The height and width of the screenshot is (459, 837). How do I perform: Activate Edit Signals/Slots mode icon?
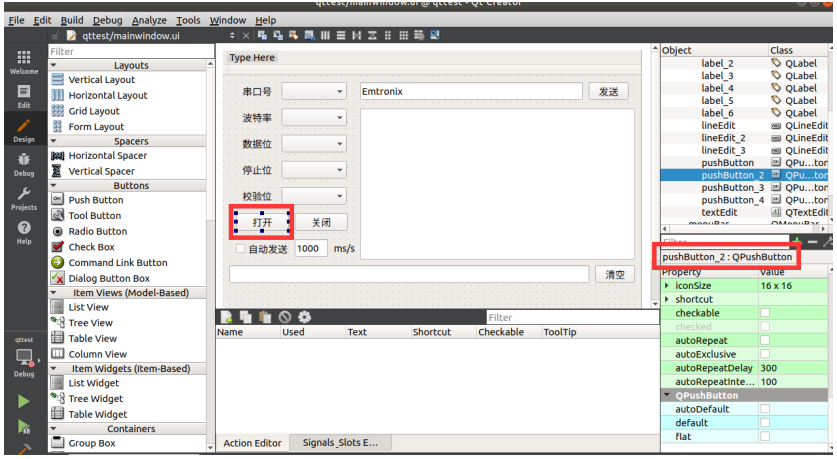coord(278,35)
